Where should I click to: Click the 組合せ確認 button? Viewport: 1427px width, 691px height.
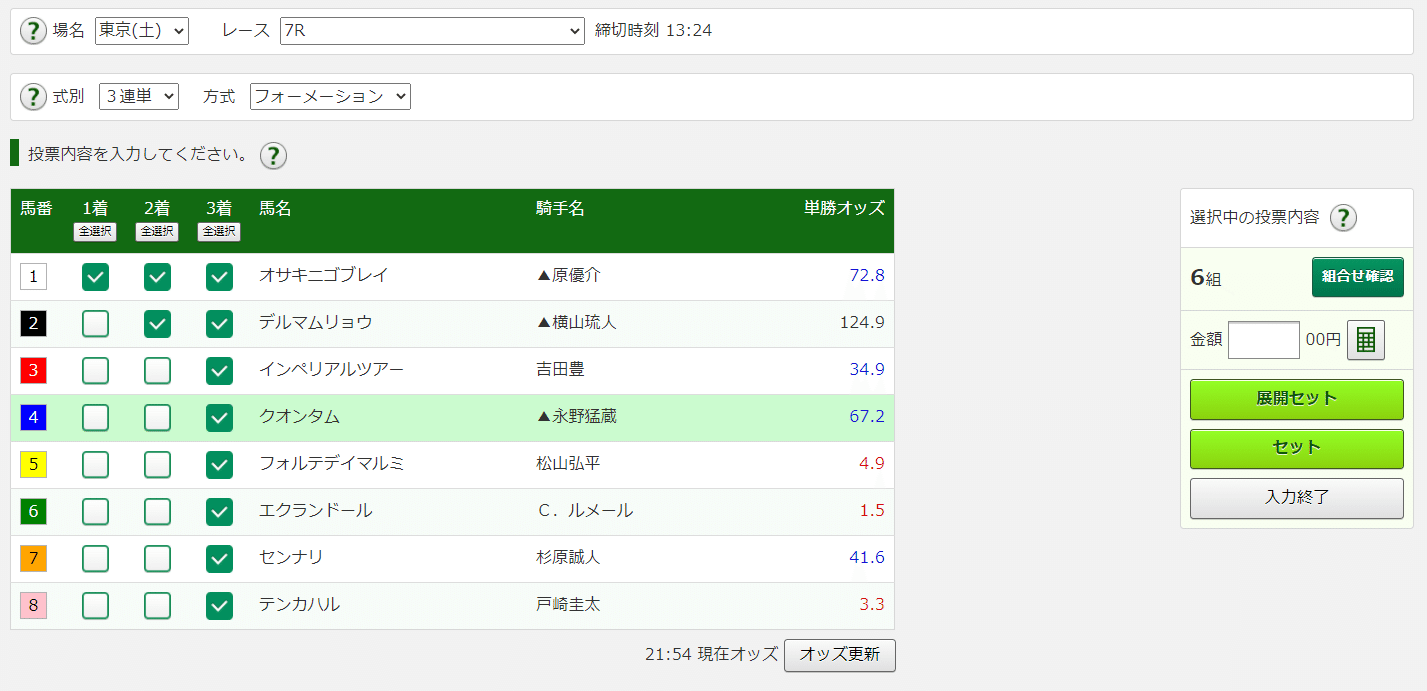click(x=1357, y=277)
